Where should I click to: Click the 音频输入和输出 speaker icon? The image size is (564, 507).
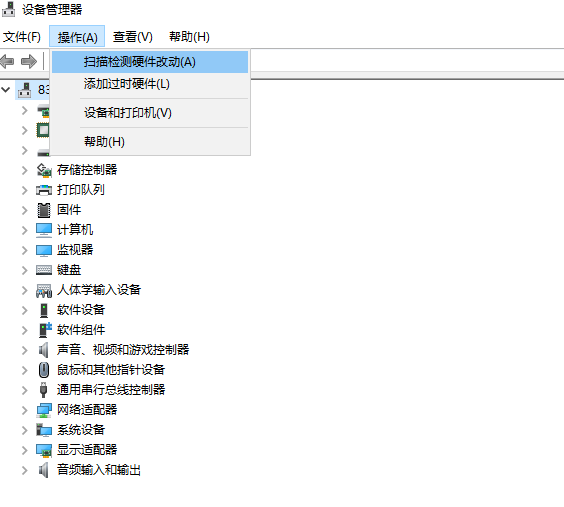pos(44,470)
